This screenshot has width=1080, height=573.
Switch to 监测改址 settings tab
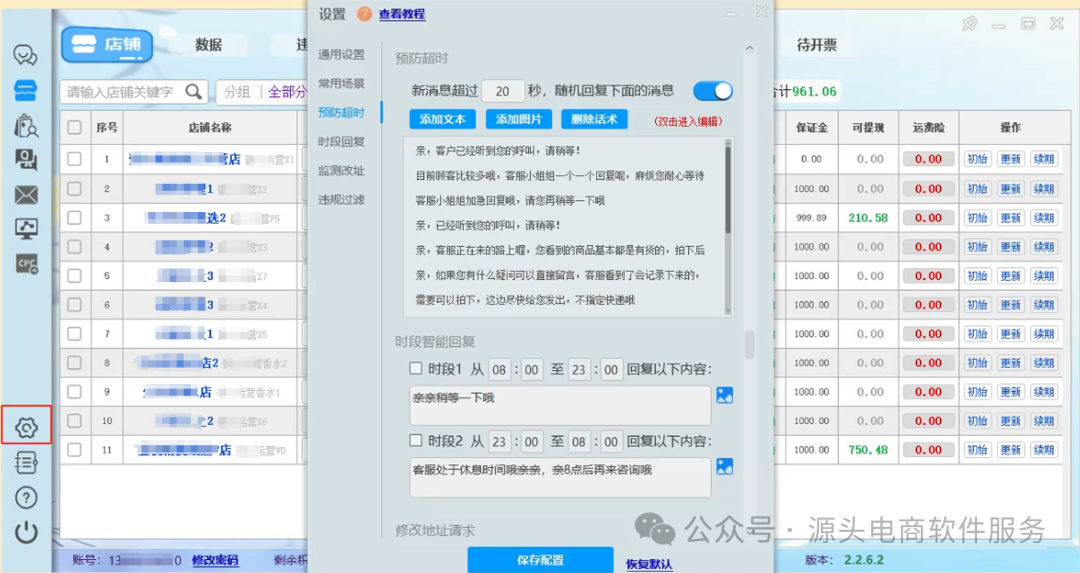coord(342,170)
